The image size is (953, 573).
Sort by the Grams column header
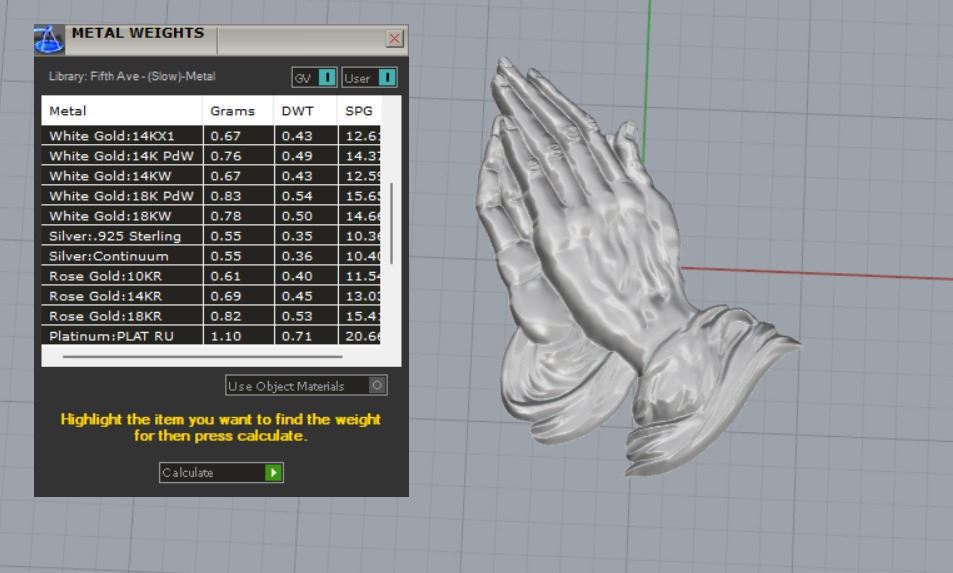pyautogui.click(x=238, y=111)
